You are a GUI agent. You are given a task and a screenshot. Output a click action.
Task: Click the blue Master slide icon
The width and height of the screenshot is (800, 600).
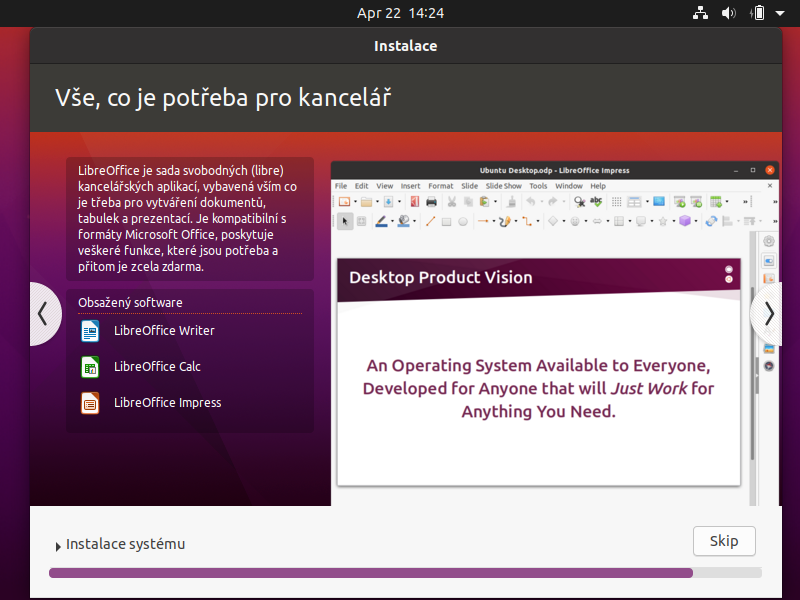659,202
